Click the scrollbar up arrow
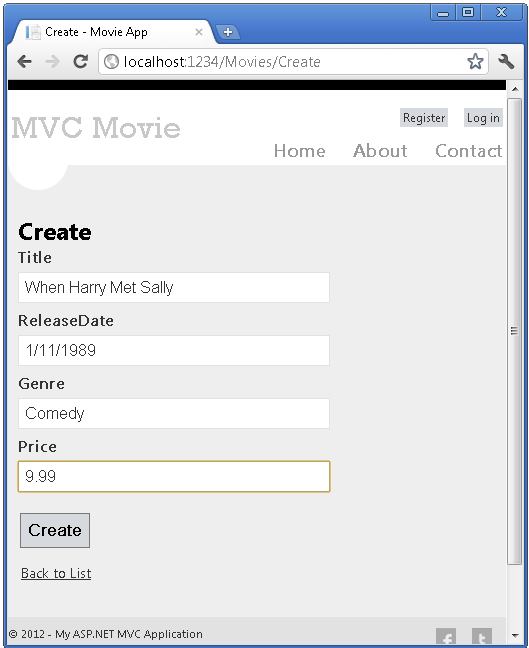The width and height of the screenshot is (529, 648). [x=515, y=89]
